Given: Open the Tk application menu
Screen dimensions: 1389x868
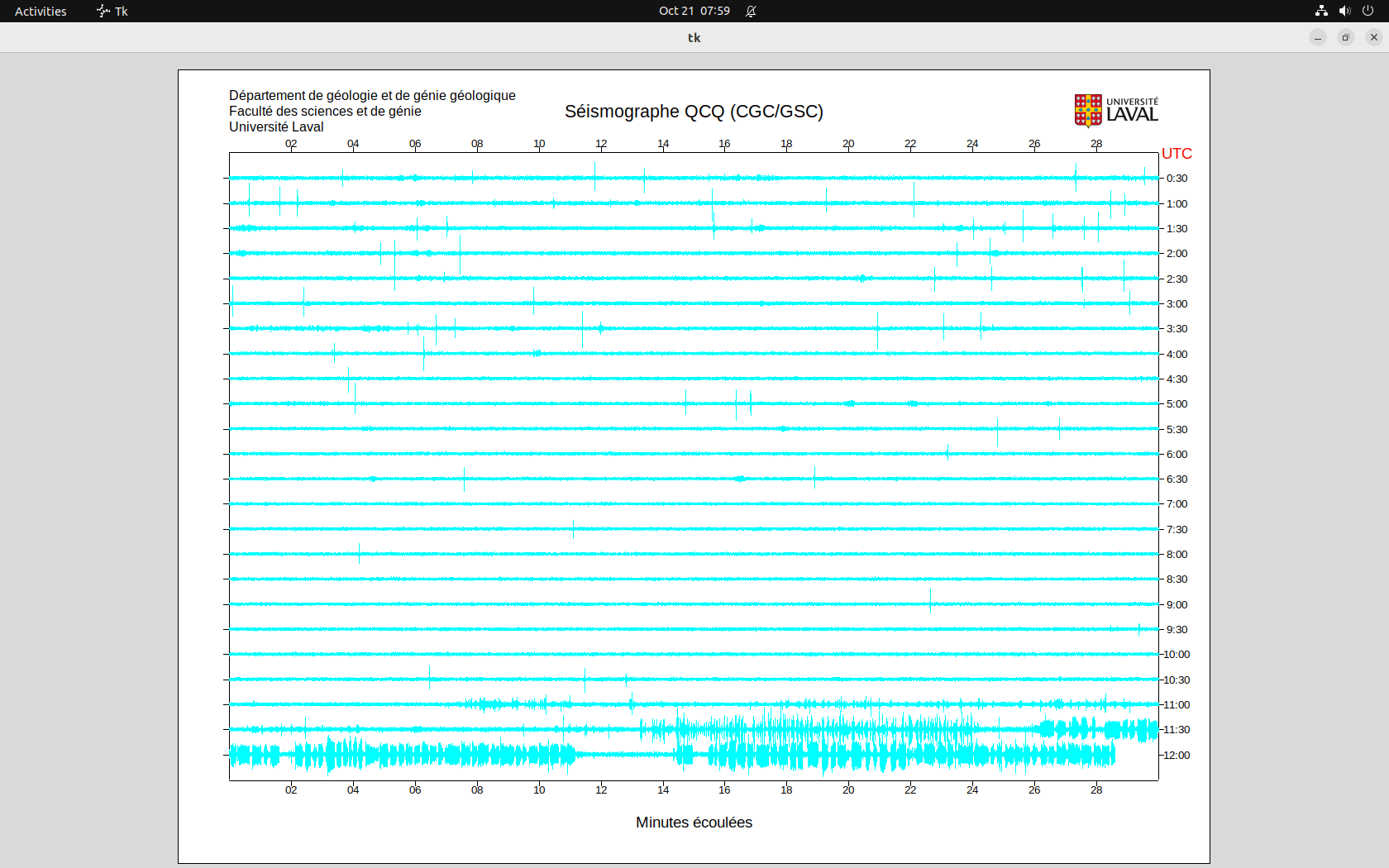Looking at the screenshot, I should [x=112, y=11].
